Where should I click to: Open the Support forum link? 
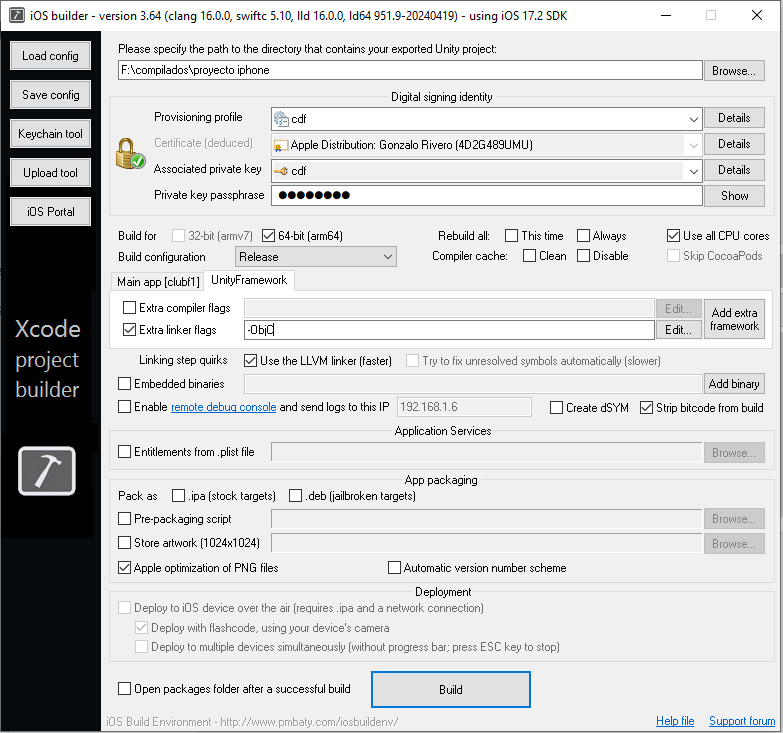coord(742,721)
